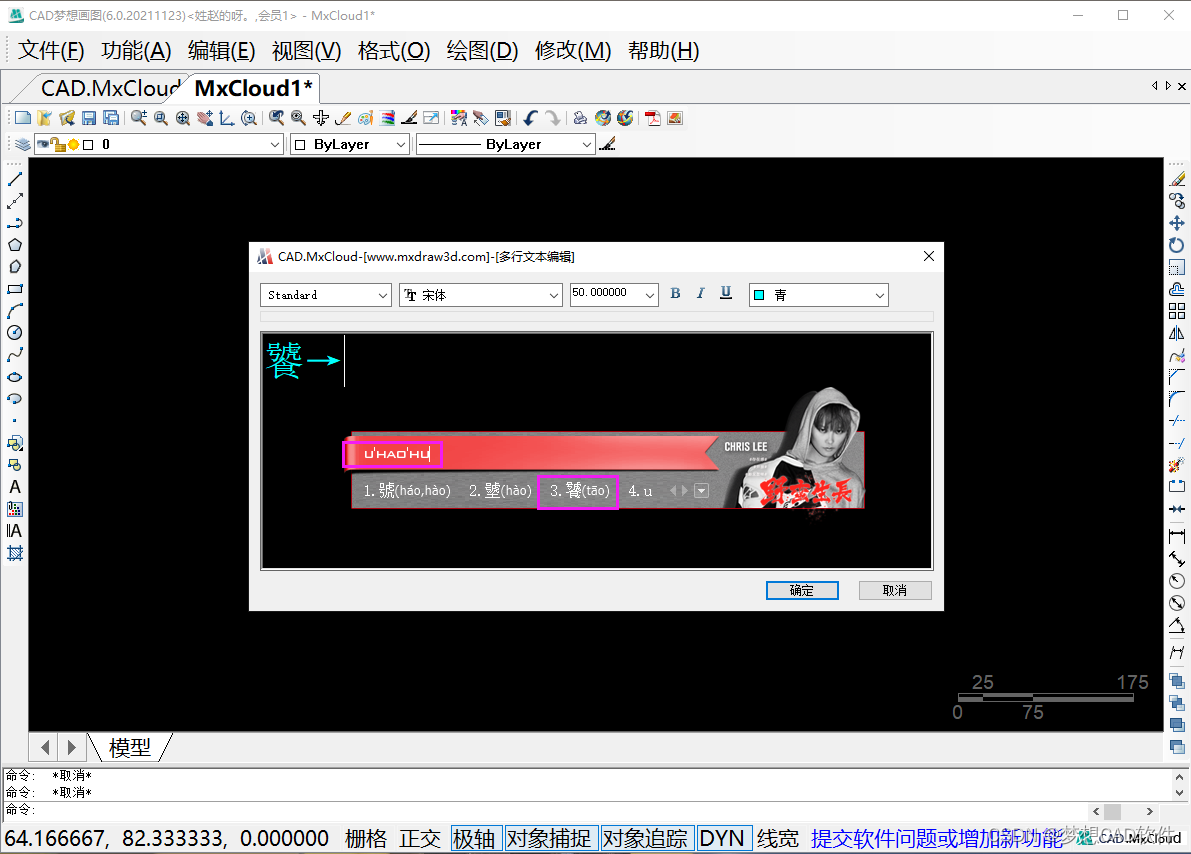
Task: Open the 功能(A) menu
Action: click(x=137, y=51)
